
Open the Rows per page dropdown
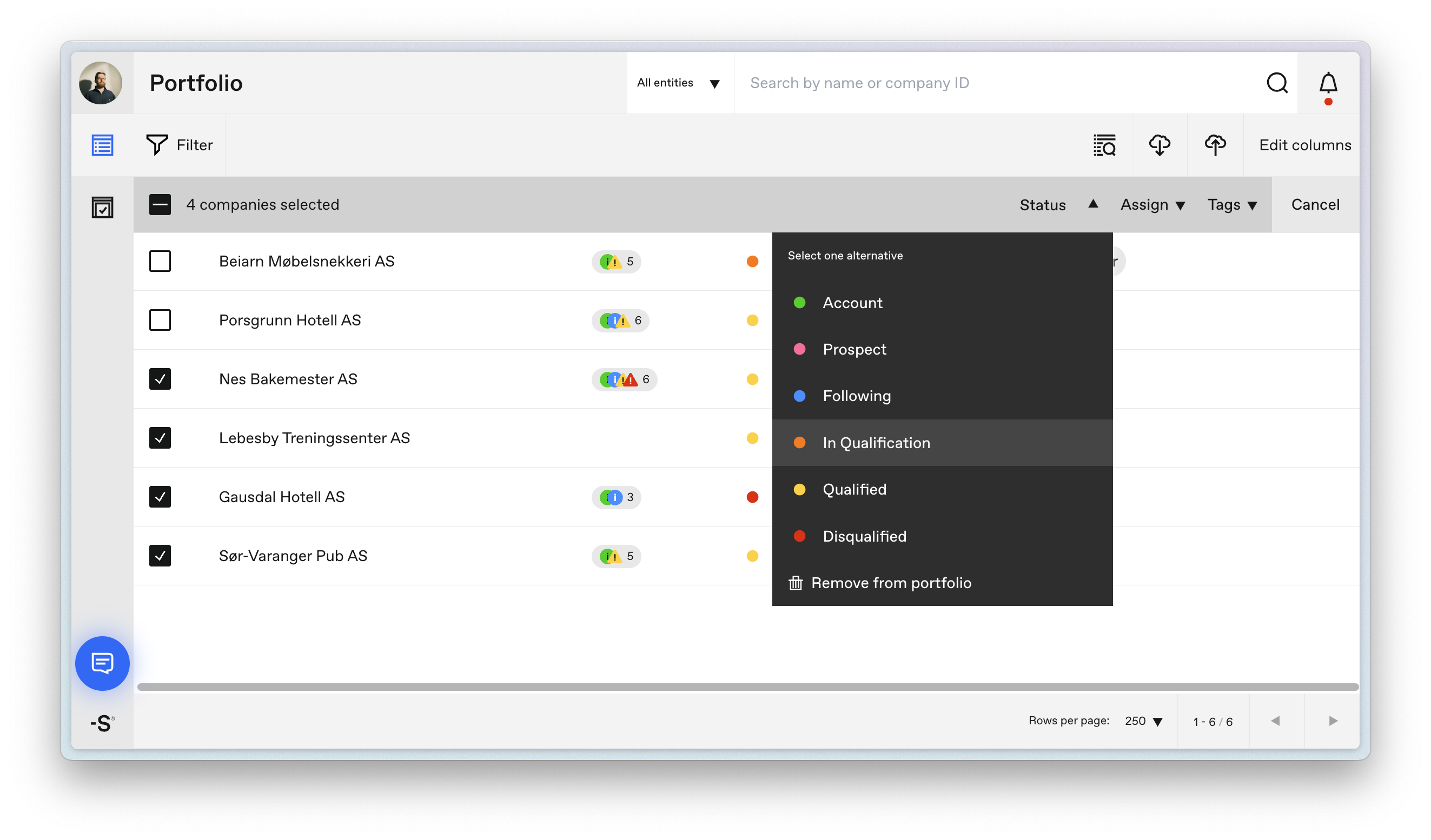[1143, 721]
